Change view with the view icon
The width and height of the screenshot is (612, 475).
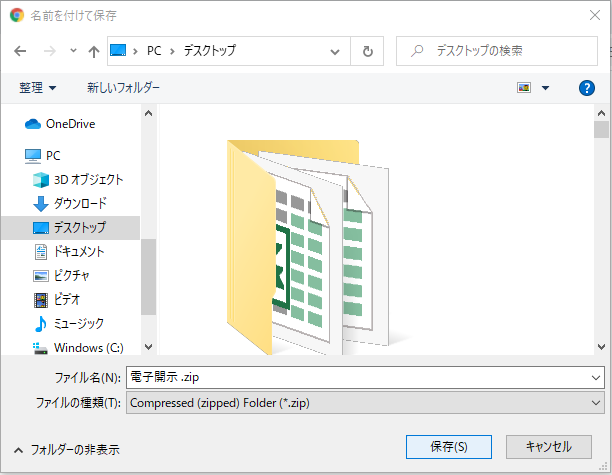point(524,88)
